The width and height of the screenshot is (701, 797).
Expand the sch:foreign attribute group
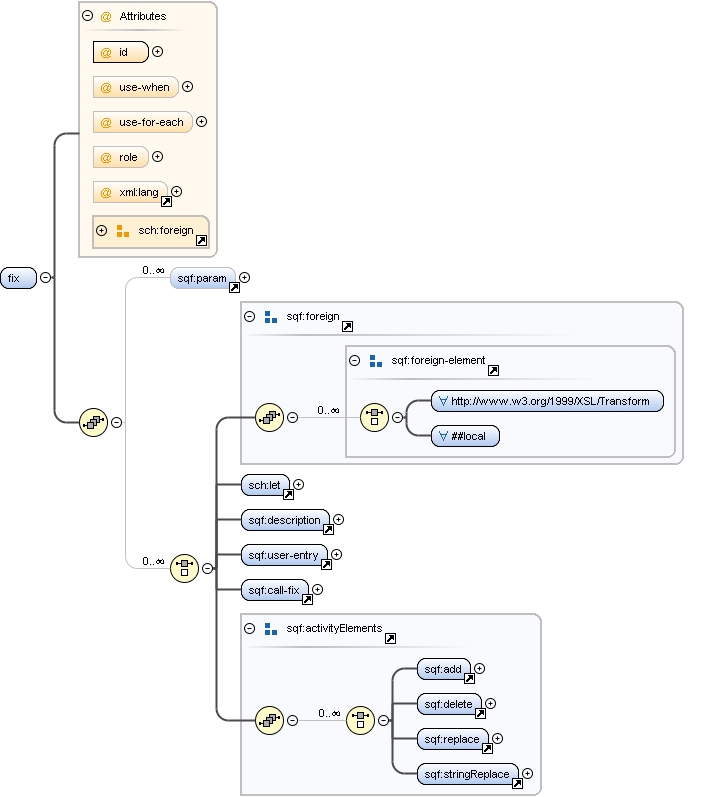coord(101,230)
